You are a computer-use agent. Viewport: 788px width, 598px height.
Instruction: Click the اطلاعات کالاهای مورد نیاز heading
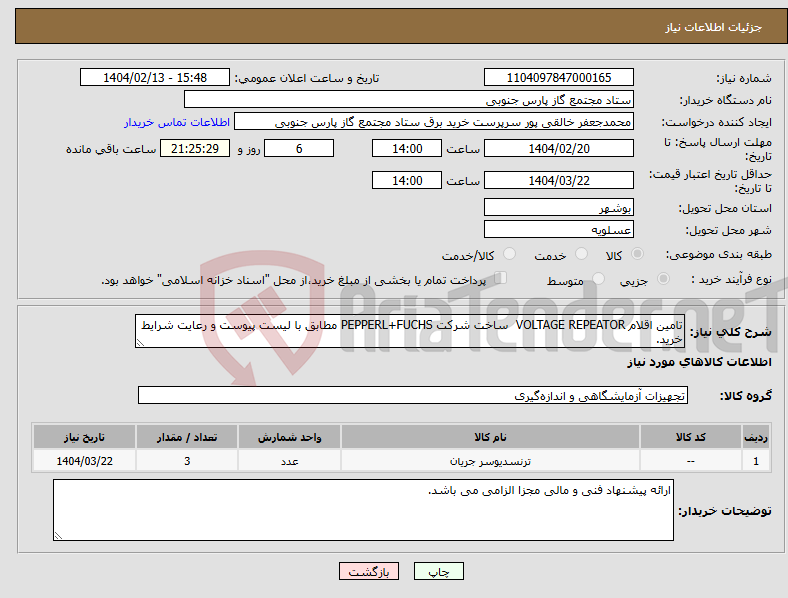pyautogui.click(x=699, y=362)
